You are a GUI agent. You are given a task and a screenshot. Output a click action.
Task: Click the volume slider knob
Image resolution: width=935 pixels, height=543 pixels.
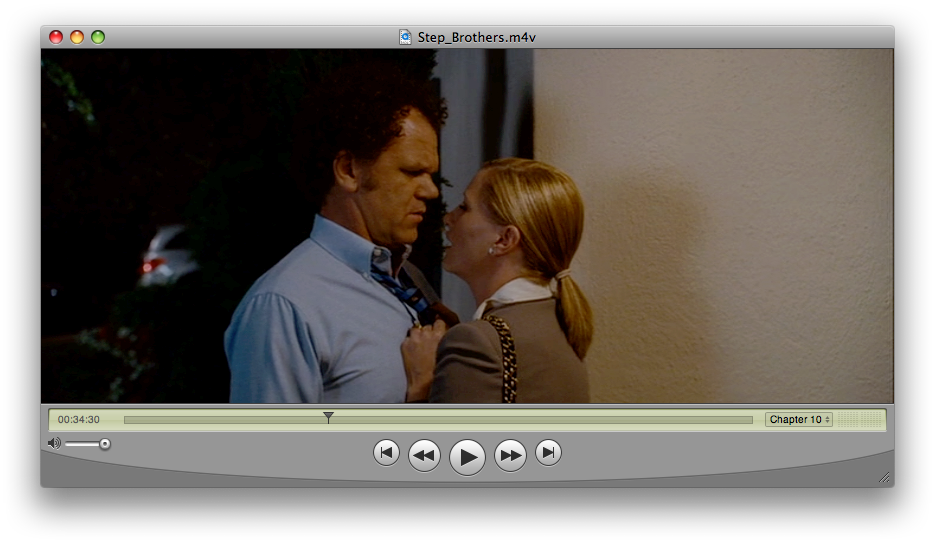pos(105,443)
